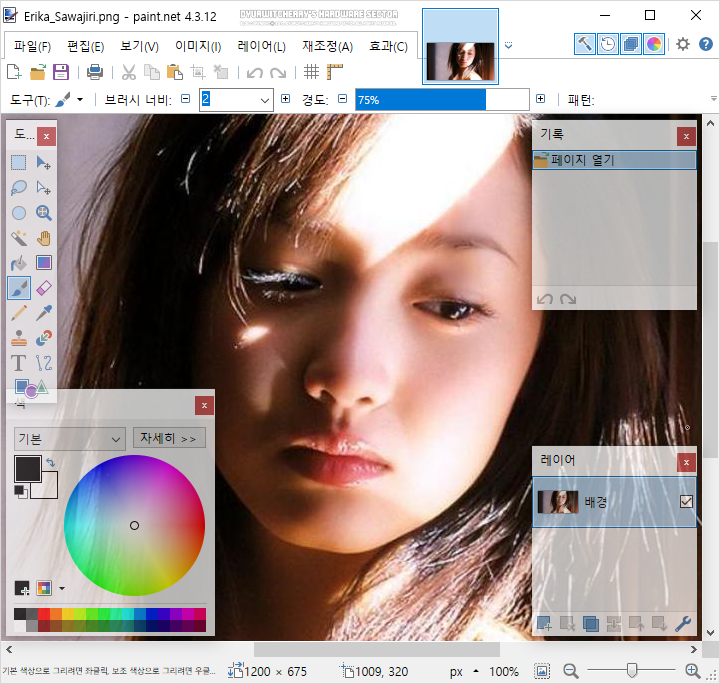The image size is (720, 684).
Task: Open the 파일(F) menu
Action: (32, 46)
